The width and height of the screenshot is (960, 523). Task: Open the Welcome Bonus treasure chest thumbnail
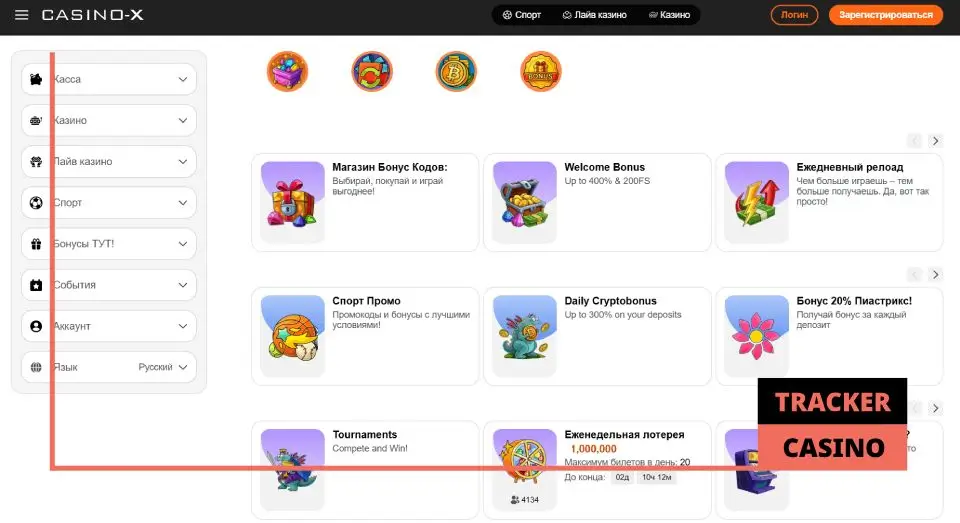click(525, 202)
